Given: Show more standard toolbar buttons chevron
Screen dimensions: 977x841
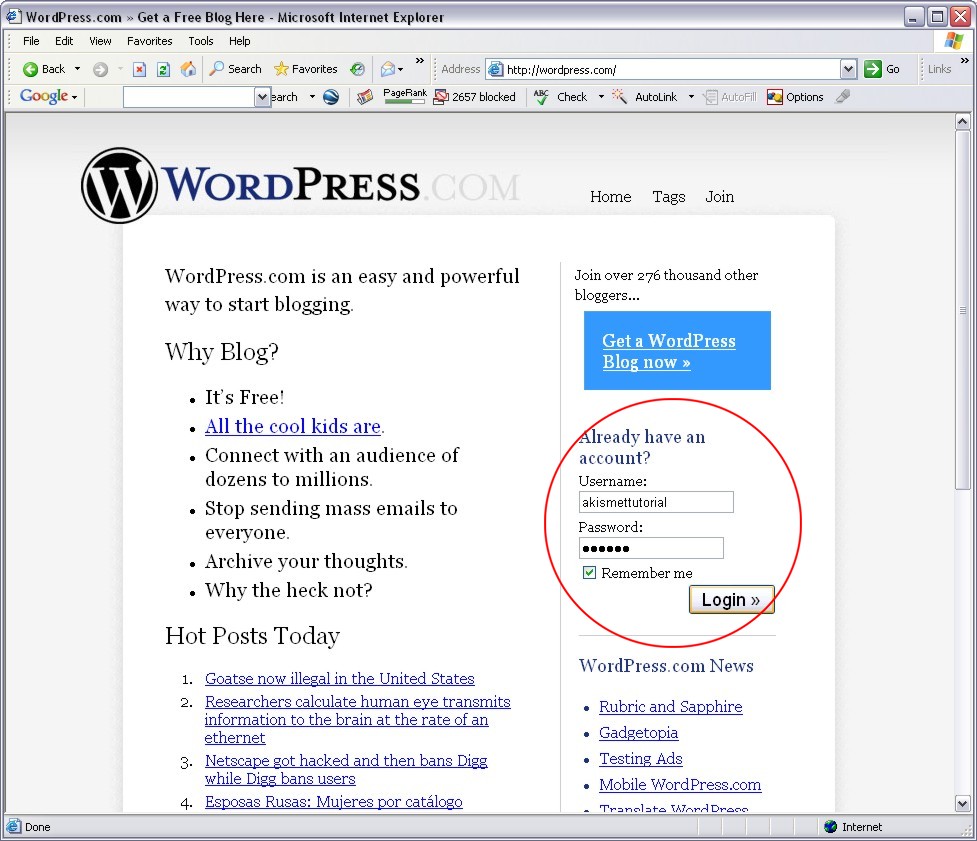Looking at the screenshot, I should point(420,60).
